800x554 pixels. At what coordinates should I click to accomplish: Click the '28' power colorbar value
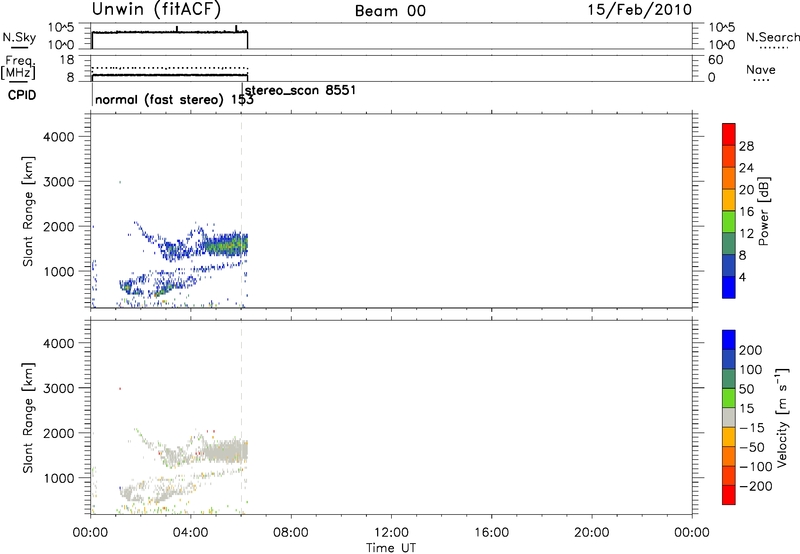(746, 146)
